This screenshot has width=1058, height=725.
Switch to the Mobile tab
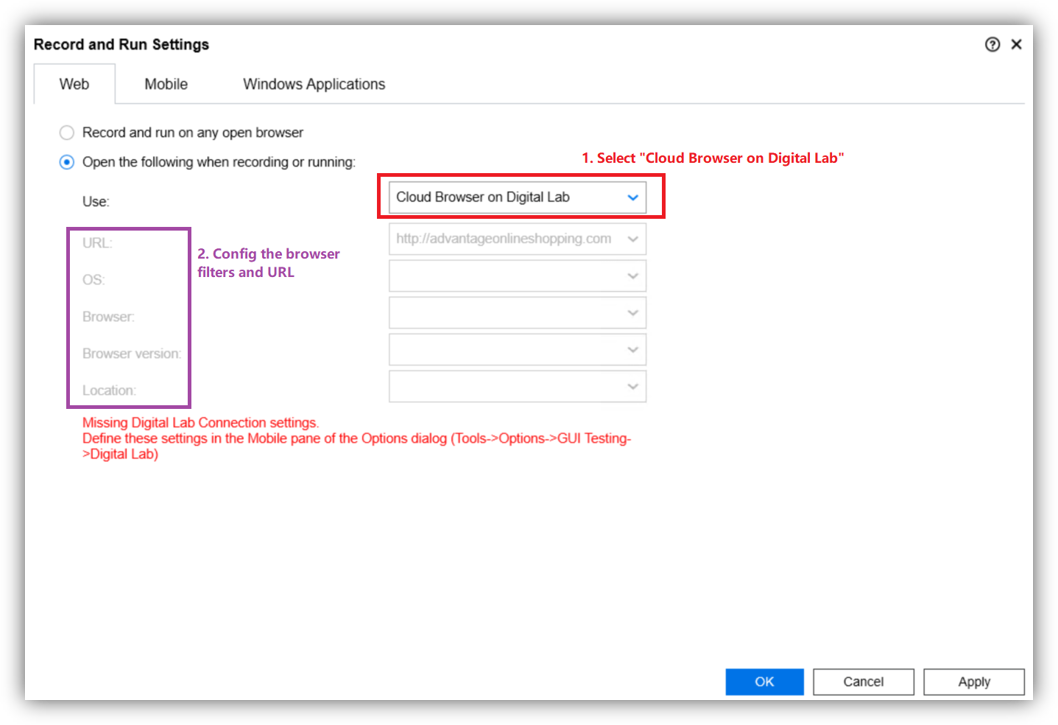coord(166,84)
